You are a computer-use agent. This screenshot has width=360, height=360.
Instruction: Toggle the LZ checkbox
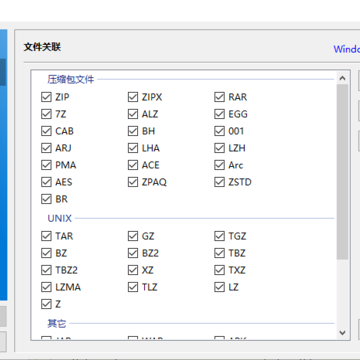pos(219,287)
